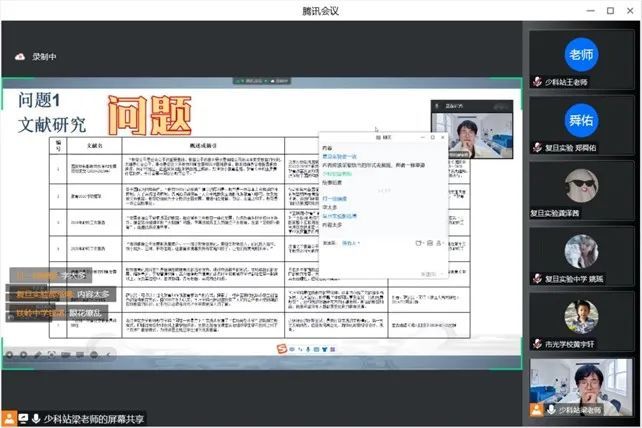Click muted mic icon beside 市光学校黄宇轩
This screenshot has height=428, width=642.
coord(538,344)
